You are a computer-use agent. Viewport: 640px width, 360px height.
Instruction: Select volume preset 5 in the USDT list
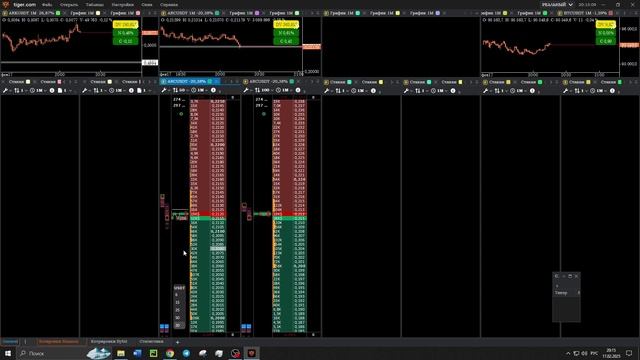tap(178, 295)
